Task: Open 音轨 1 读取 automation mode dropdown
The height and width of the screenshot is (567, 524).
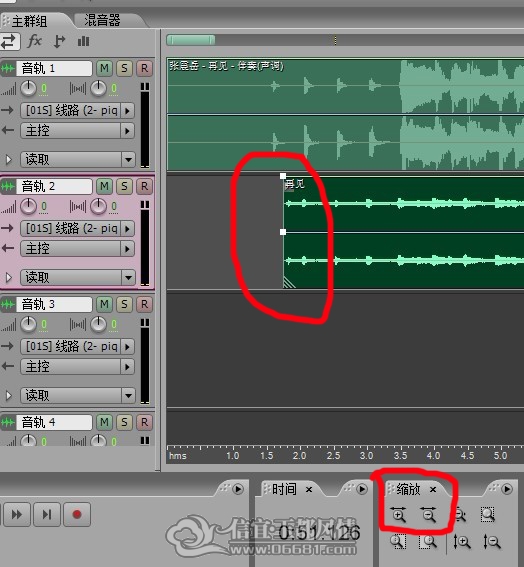Action: click(78, 159)
